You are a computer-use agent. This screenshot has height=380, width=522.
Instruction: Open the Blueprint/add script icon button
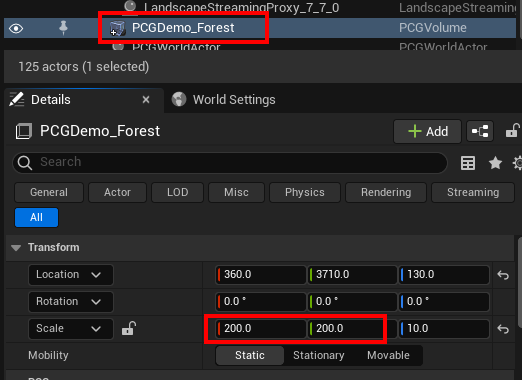[x=480, y=131]
